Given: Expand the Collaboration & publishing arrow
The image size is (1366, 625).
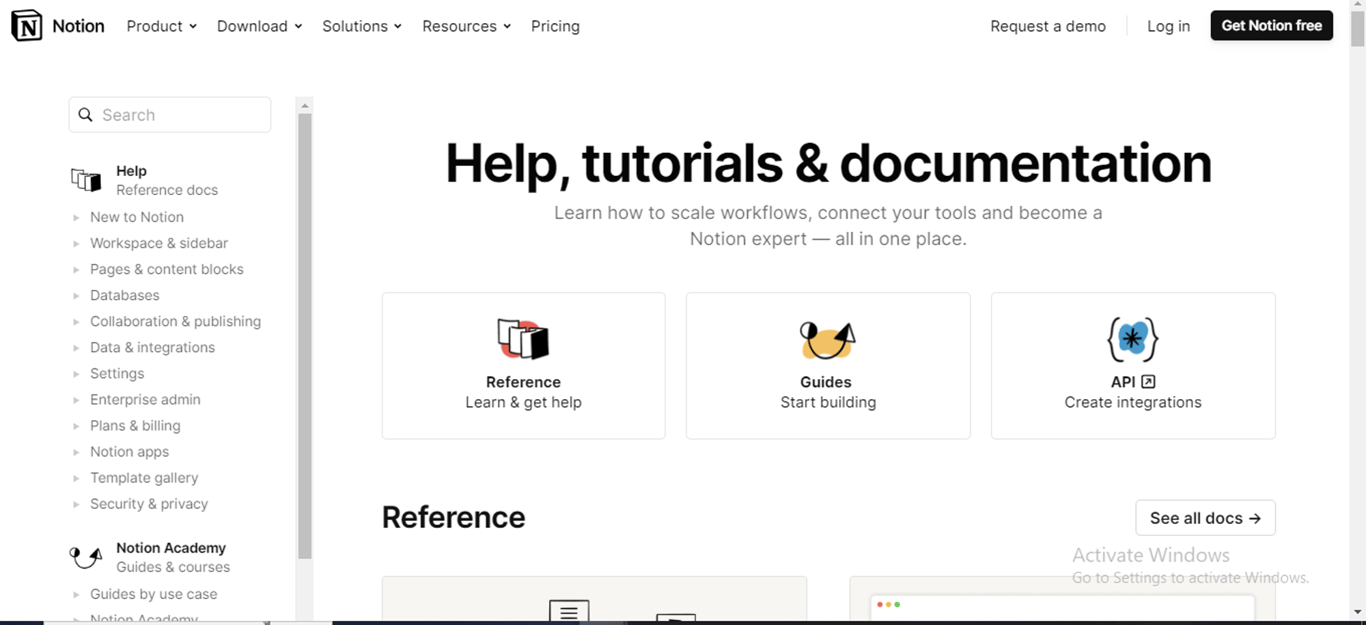Looking at the screenshot, I should tap(76, 321).
